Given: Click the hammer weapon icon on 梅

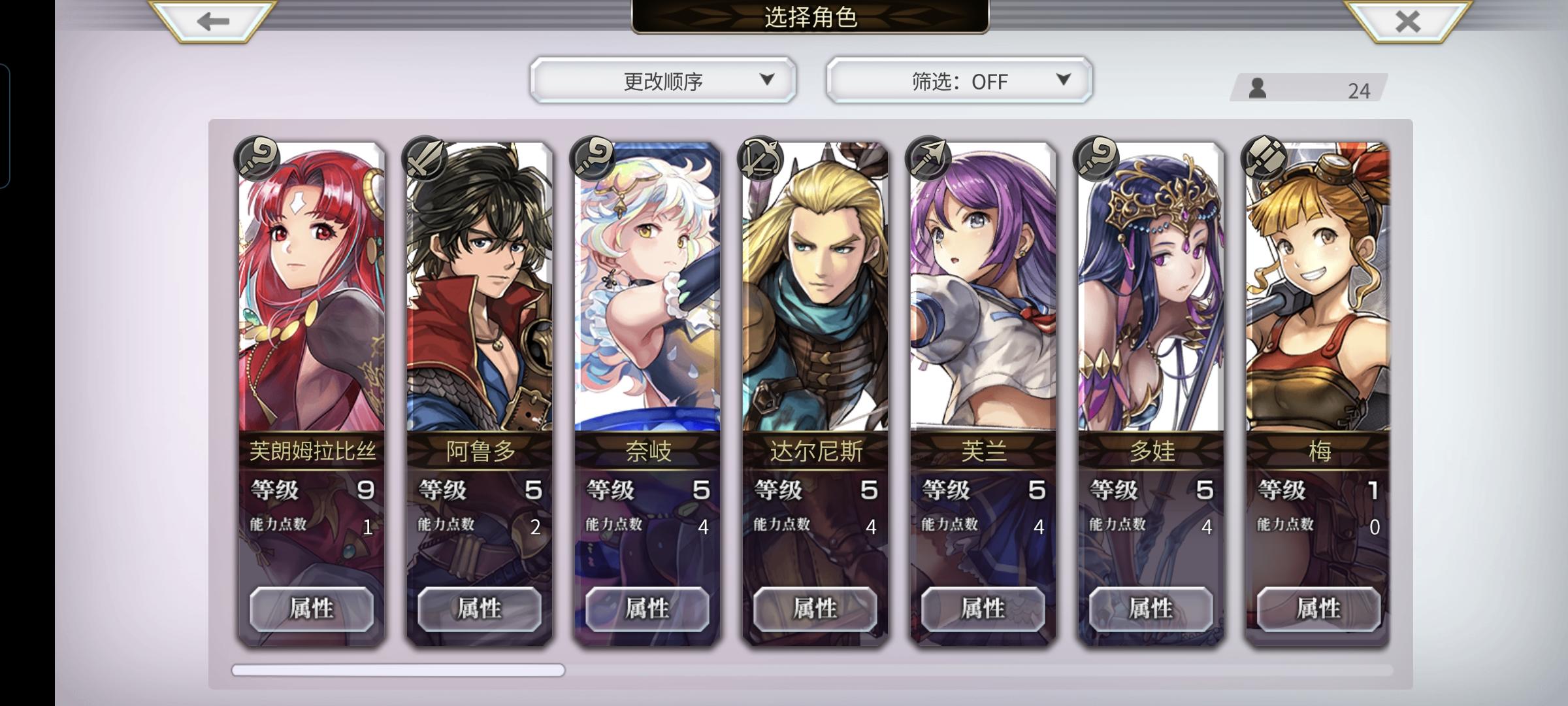Looking at the screenshot, I should 1264,158.
